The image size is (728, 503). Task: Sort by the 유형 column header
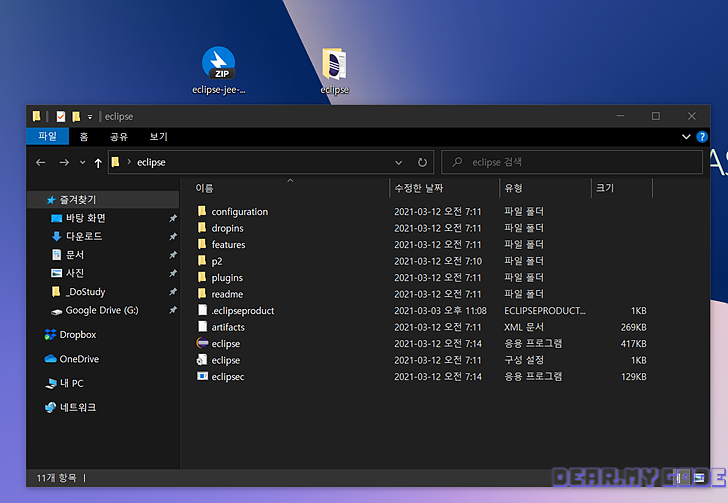pyautogui.click(x=514, y=188)
